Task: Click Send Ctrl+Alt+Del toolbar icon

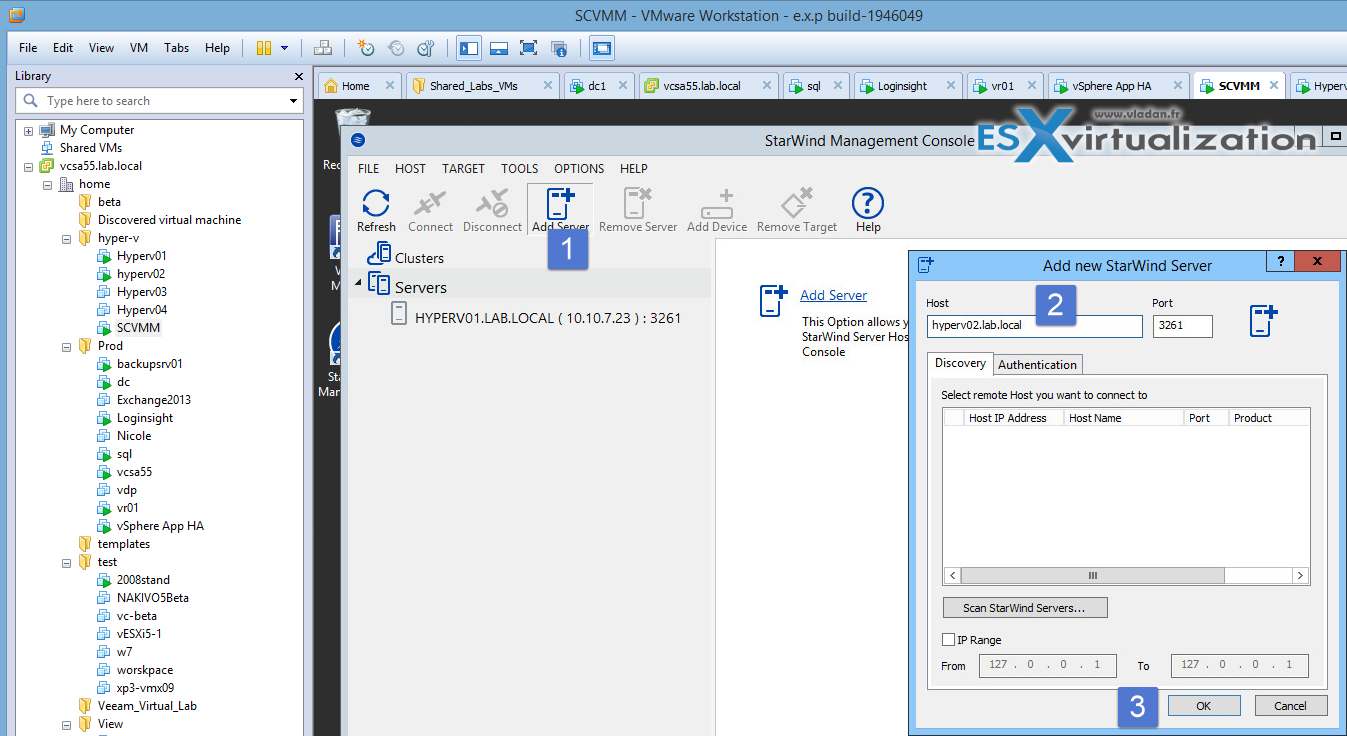Action: [323, 47]
